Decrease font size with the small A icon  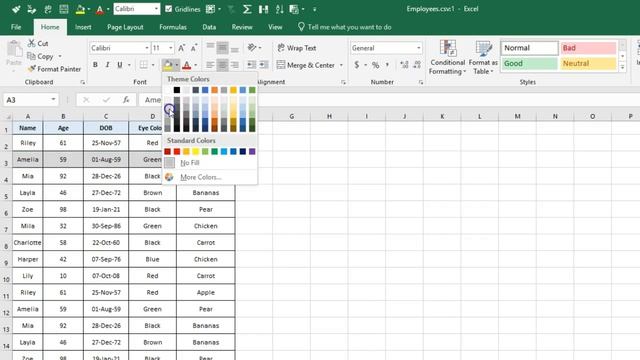194,48
